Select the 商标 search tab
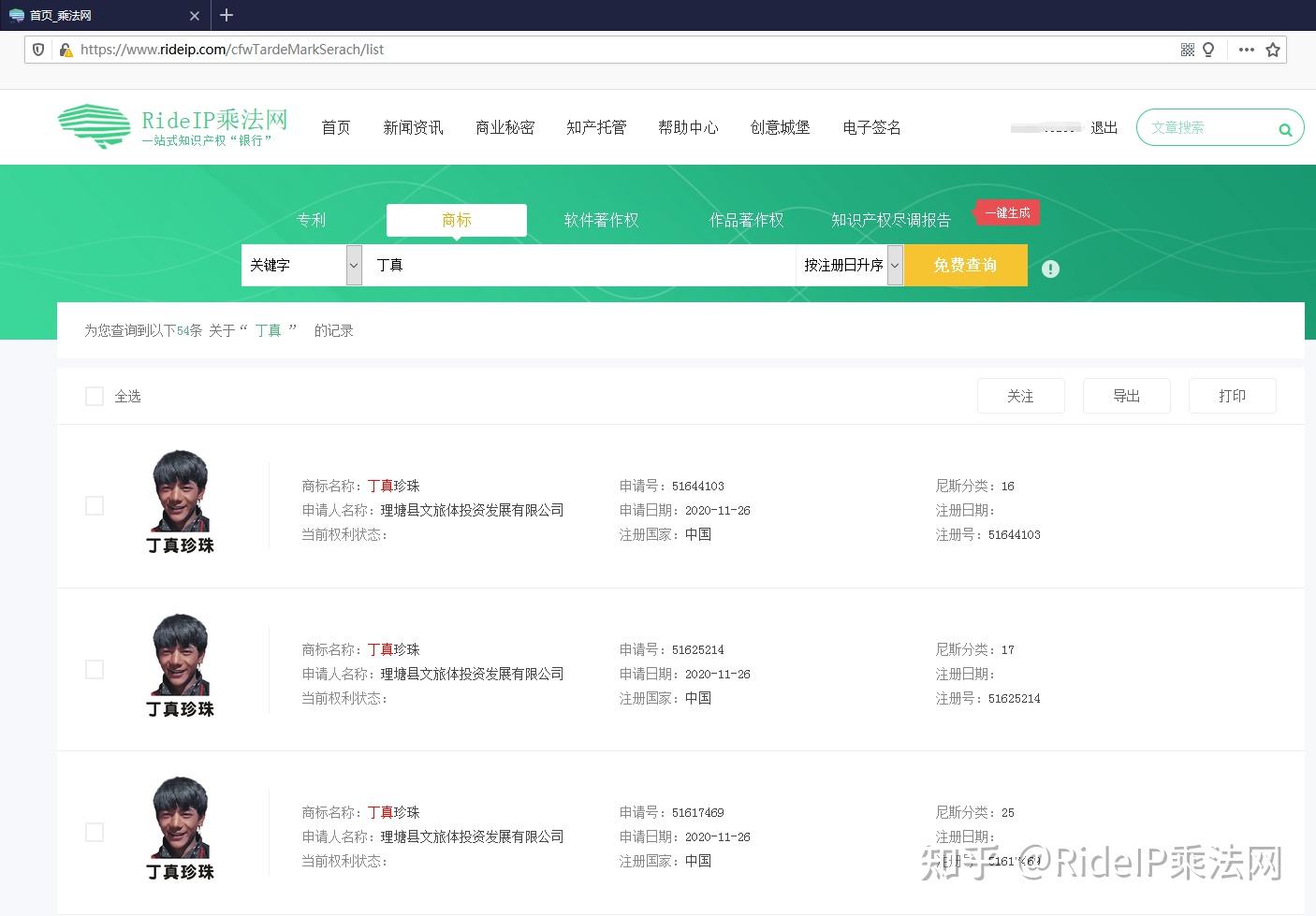This screenshot has height=916, width=1316. click(x=457, y=220)
